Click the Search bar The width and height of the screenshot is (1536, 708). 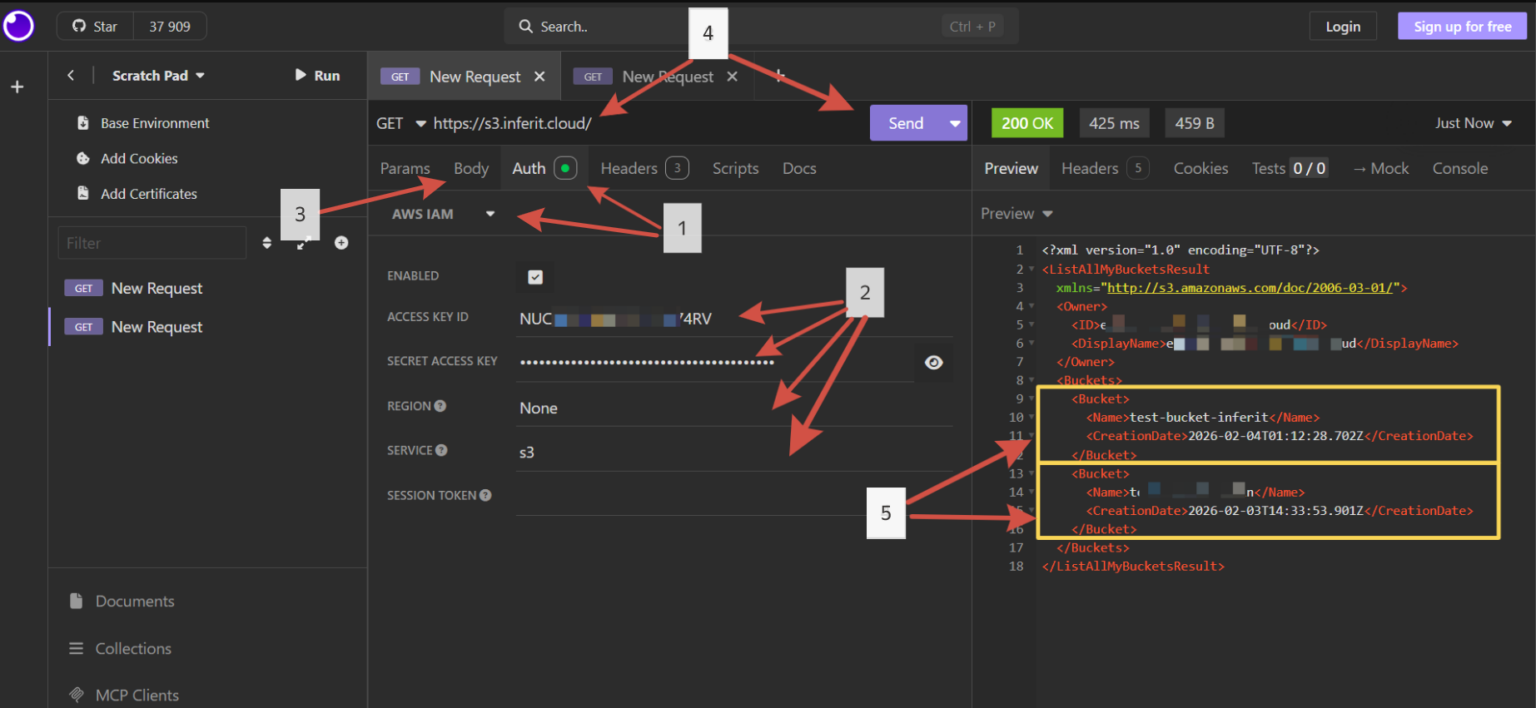(x=761, y=27)
